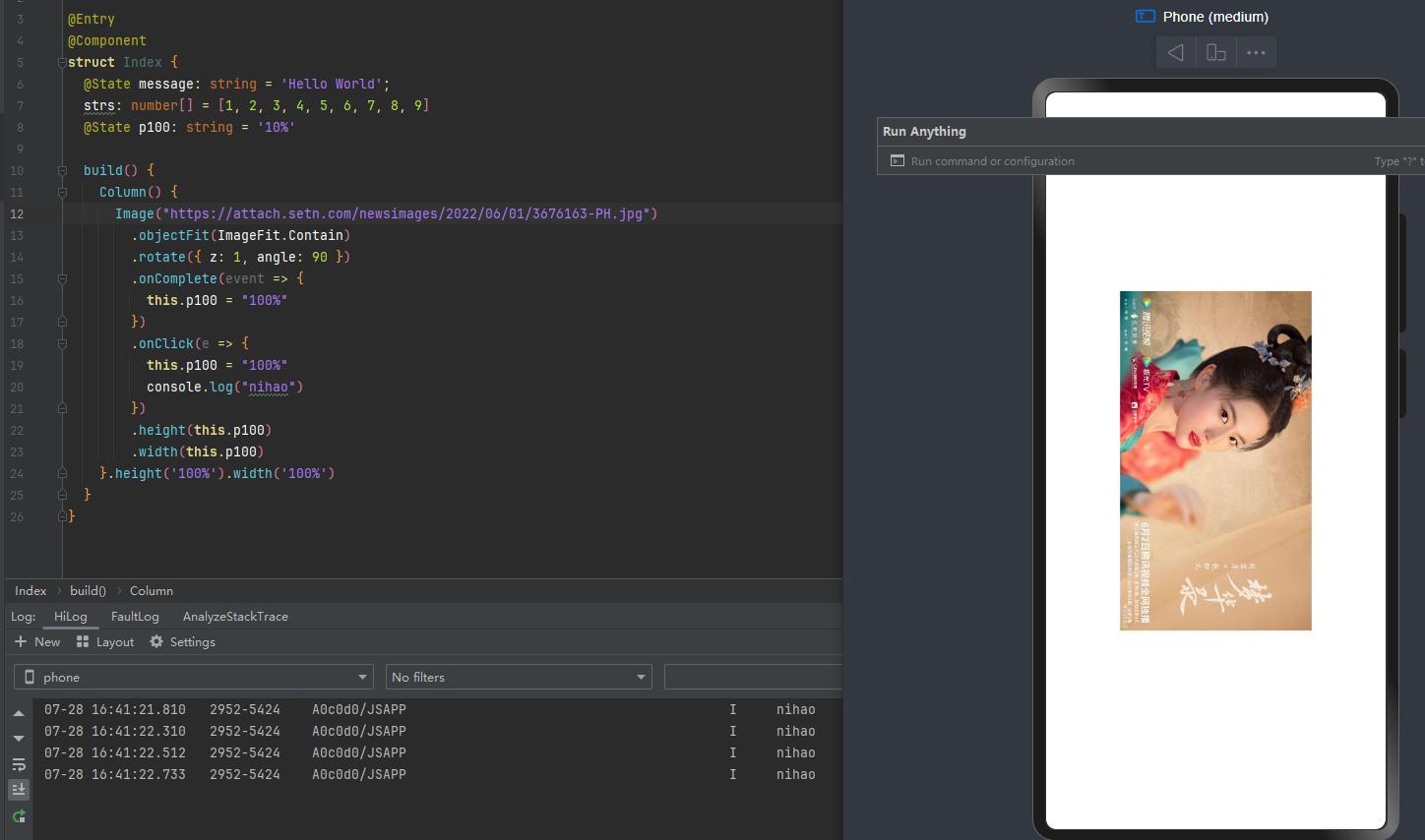Click the Run command or configuration field

[x=1150, y=160]
